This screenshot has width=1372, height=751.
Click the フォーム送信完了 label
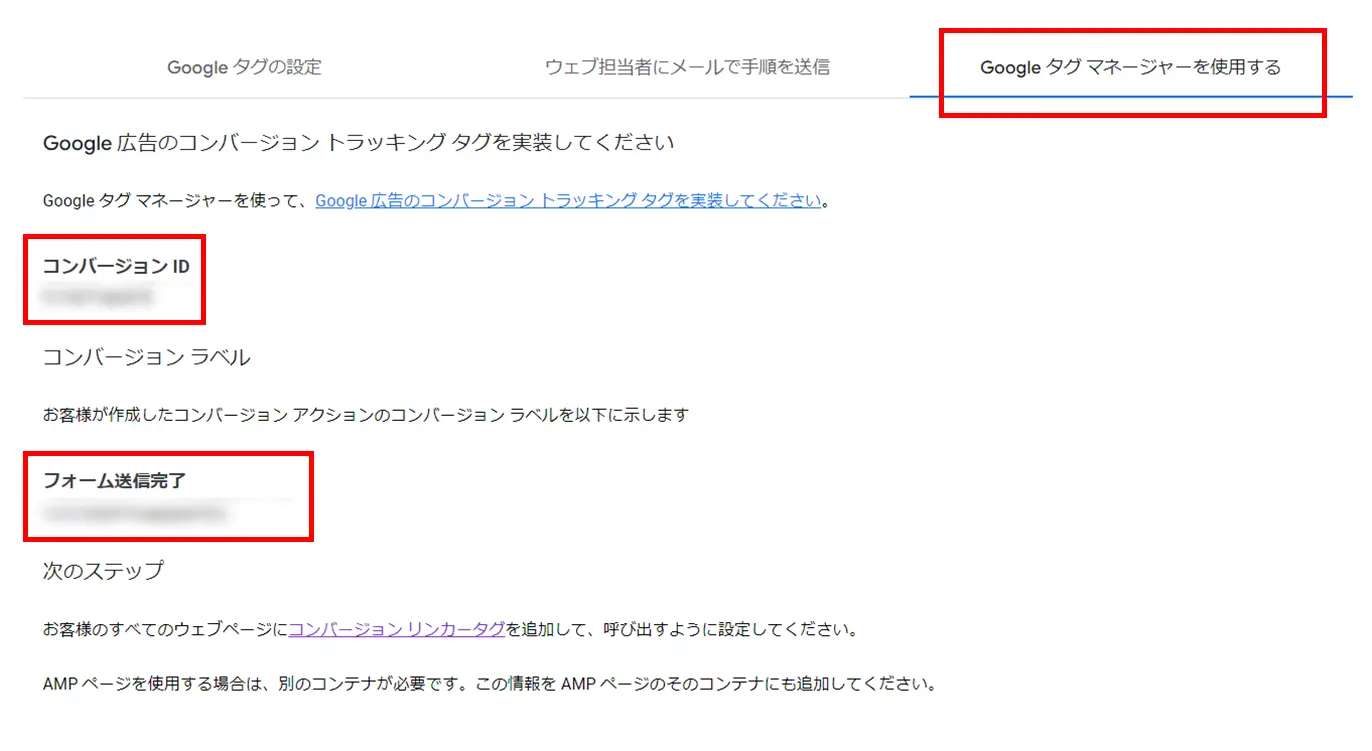pos(114,481)
